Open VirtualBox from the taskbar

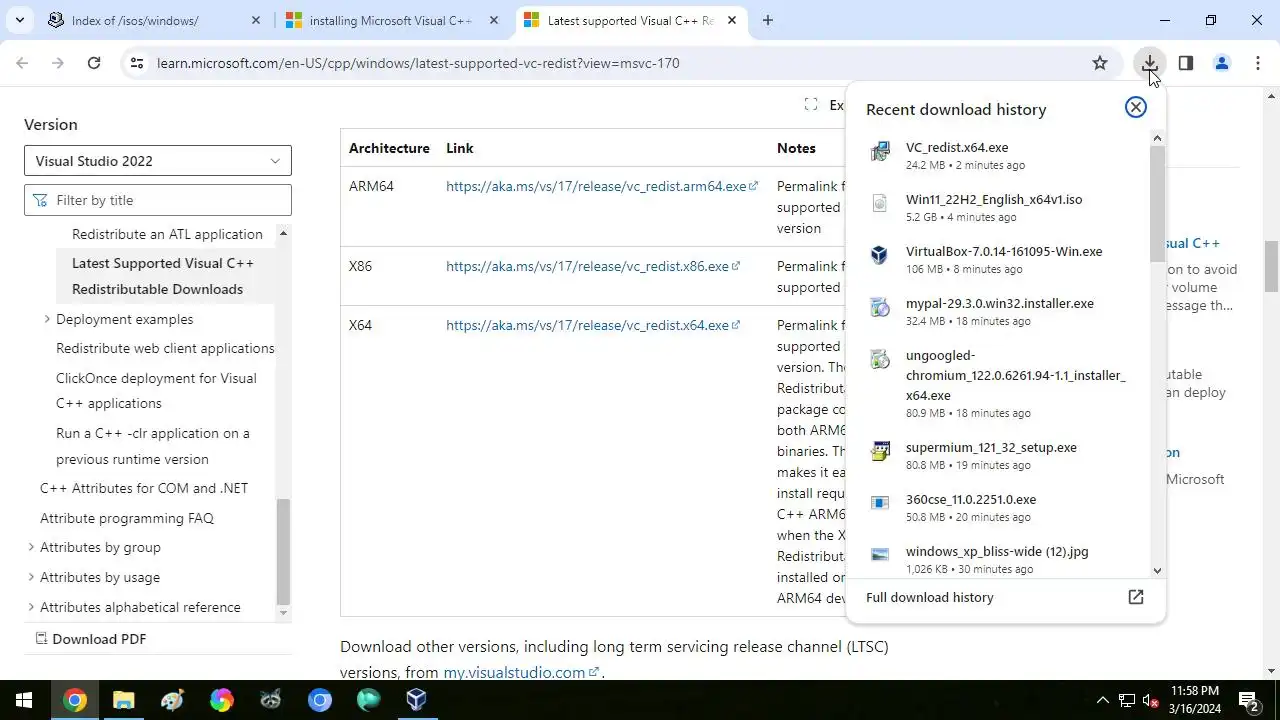(x=417, y=700)
